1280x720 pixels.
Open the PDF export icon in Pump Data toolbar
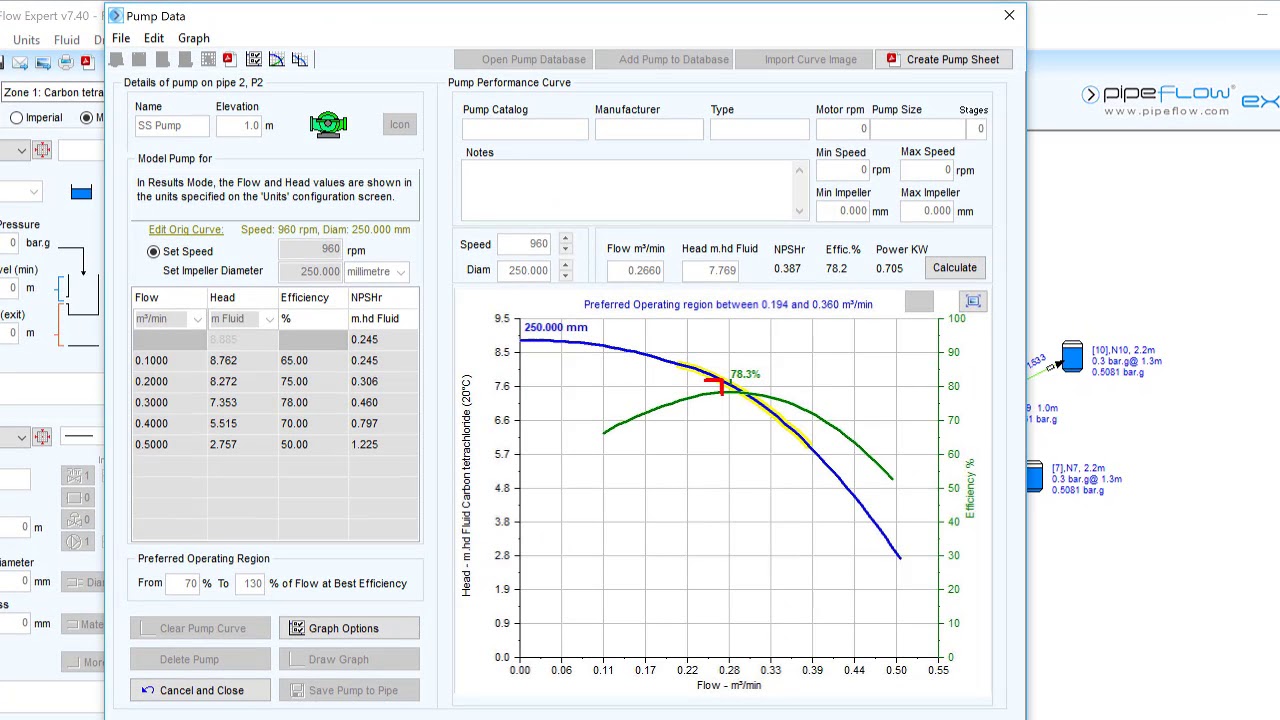(x=228, y=60)
